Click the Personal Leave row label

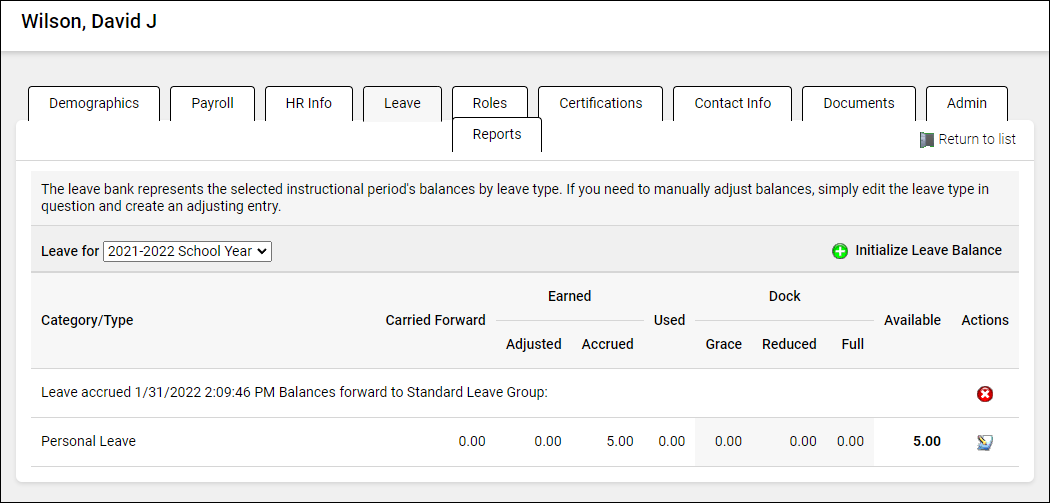click(88, 441)
